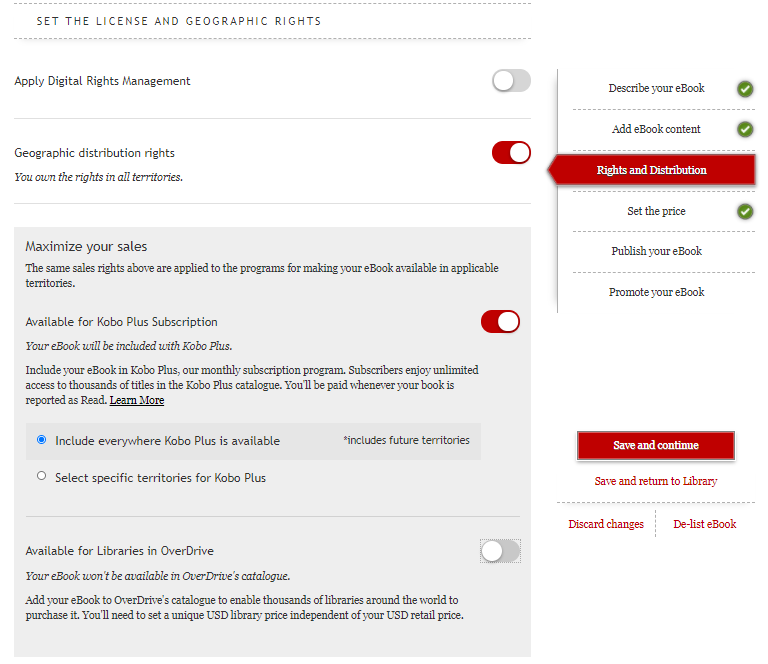This screenshot has width=768, height=664.
Task: Click Save and return to Library link
Action: 656,481
